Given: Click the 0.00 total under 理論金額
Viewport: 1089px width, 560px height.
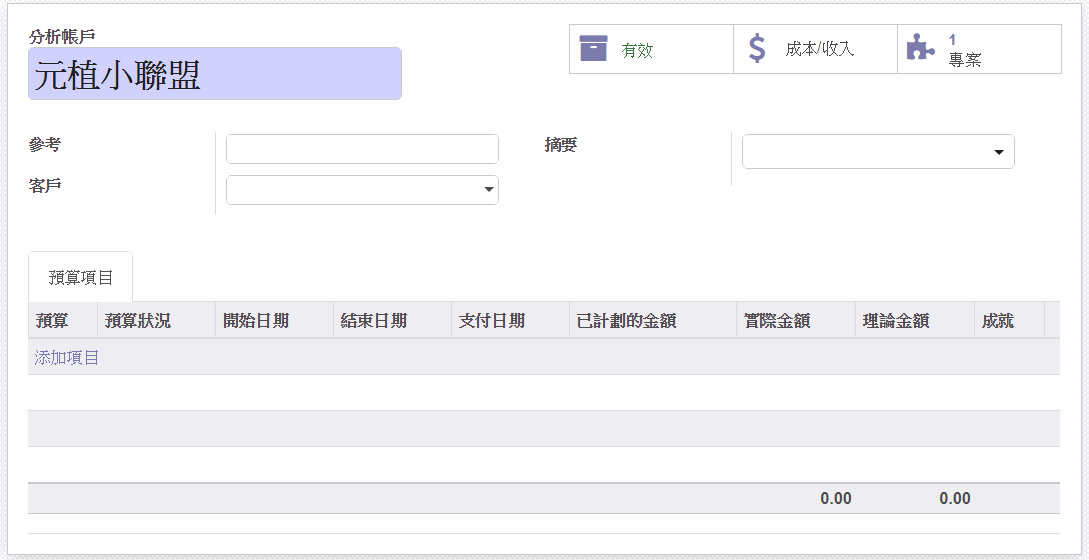Looking at the screenshot, I should (954, 498).
